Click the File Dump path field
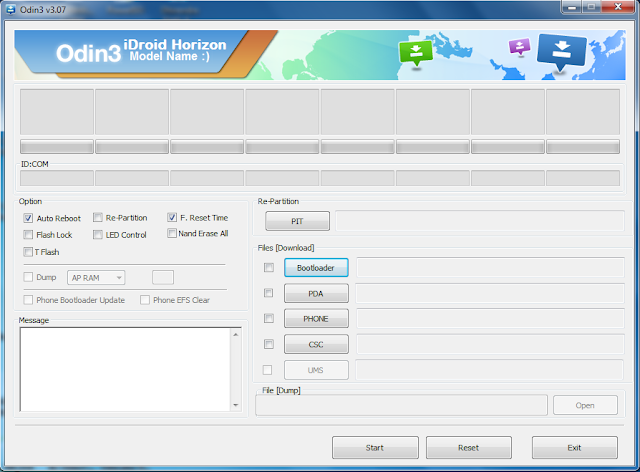The height and width of the screenshot is (472, 640). 402,405
